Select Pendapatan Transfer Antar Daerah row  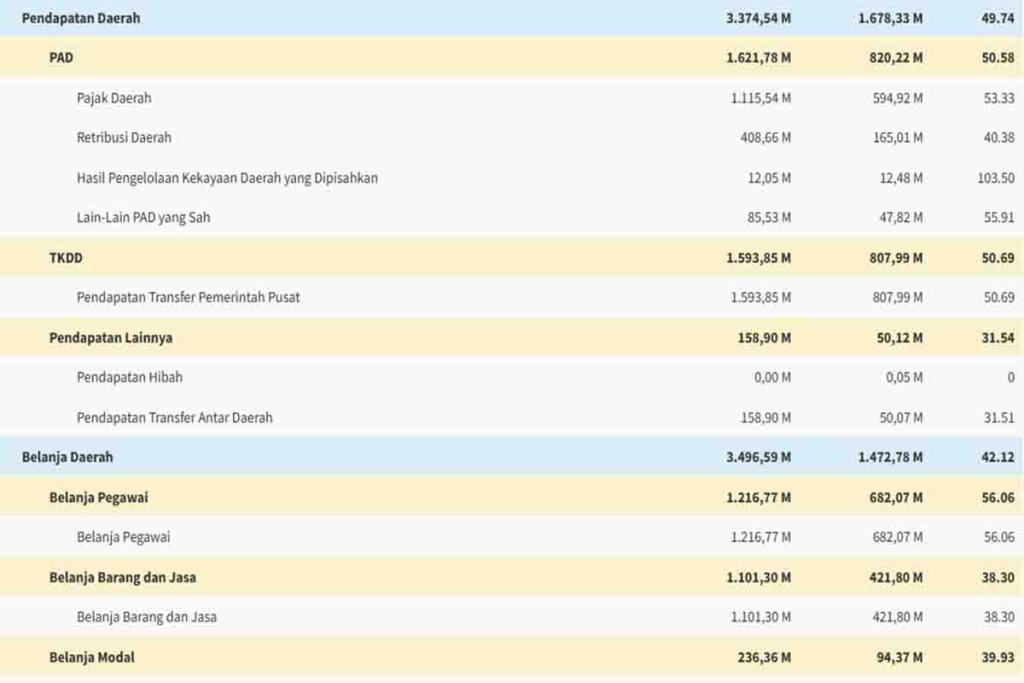[x=512, y=417]
